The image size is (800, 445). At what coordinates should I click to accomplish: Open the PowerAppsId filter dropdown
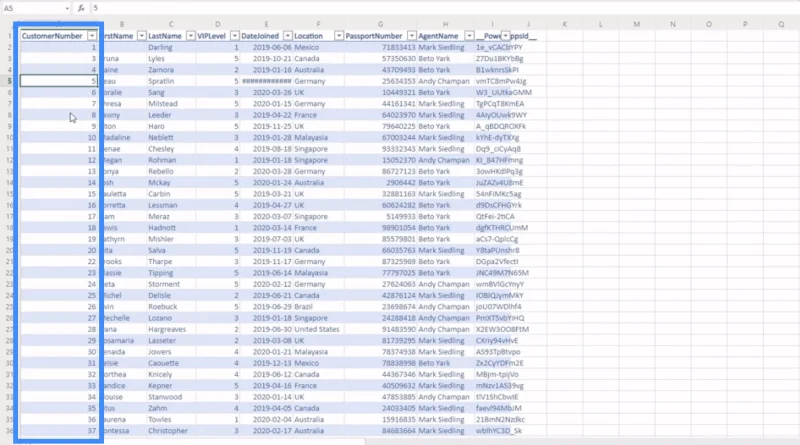[505, 36]
